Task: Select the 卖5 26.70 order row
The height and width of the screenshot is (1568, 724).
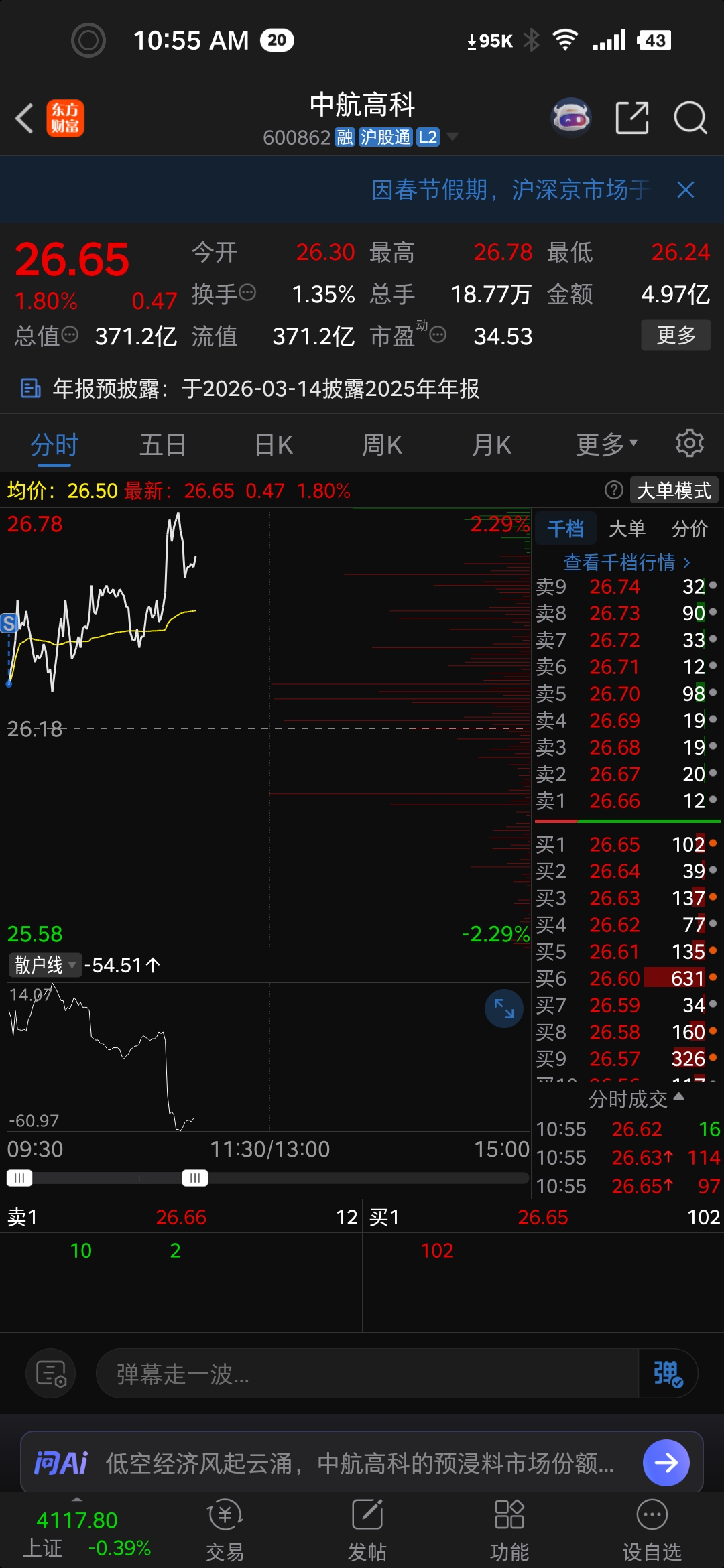Action: pyautogui.click(x=627, y=694)
